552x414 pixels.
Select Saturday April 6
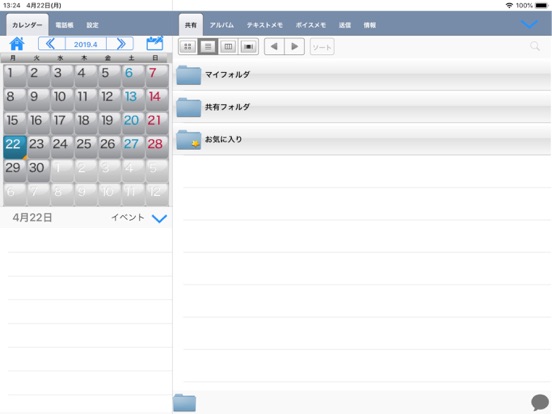[x=133, y=75]
